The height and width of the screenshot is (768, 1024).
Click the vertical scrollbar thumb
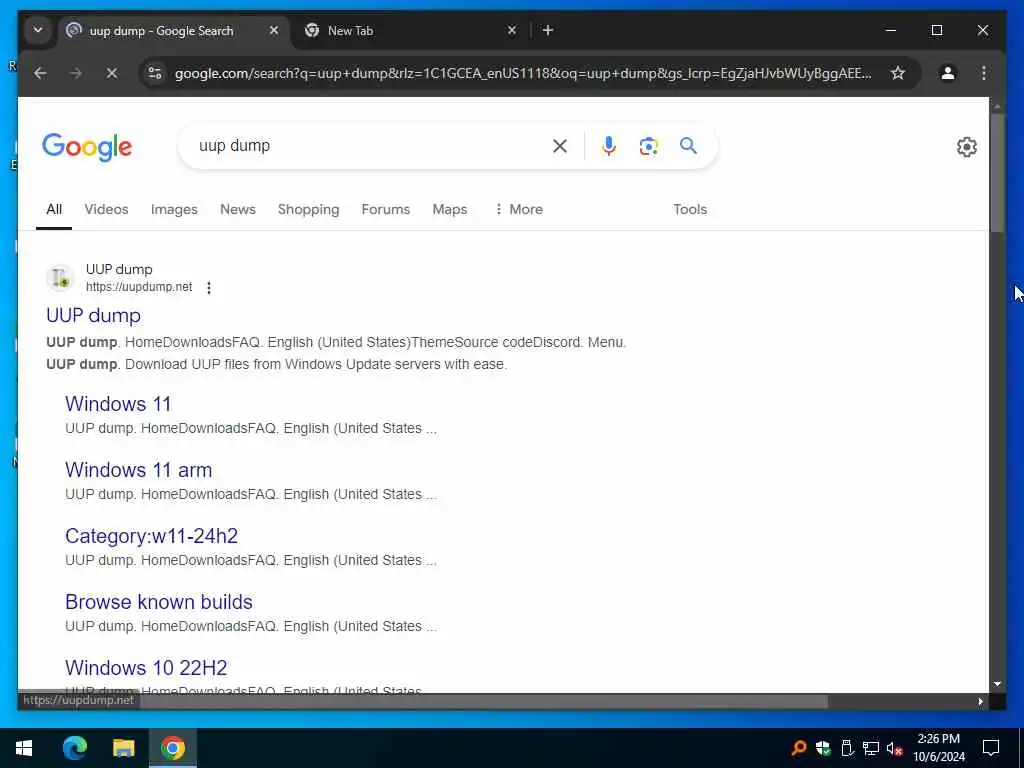coord(997,173)
